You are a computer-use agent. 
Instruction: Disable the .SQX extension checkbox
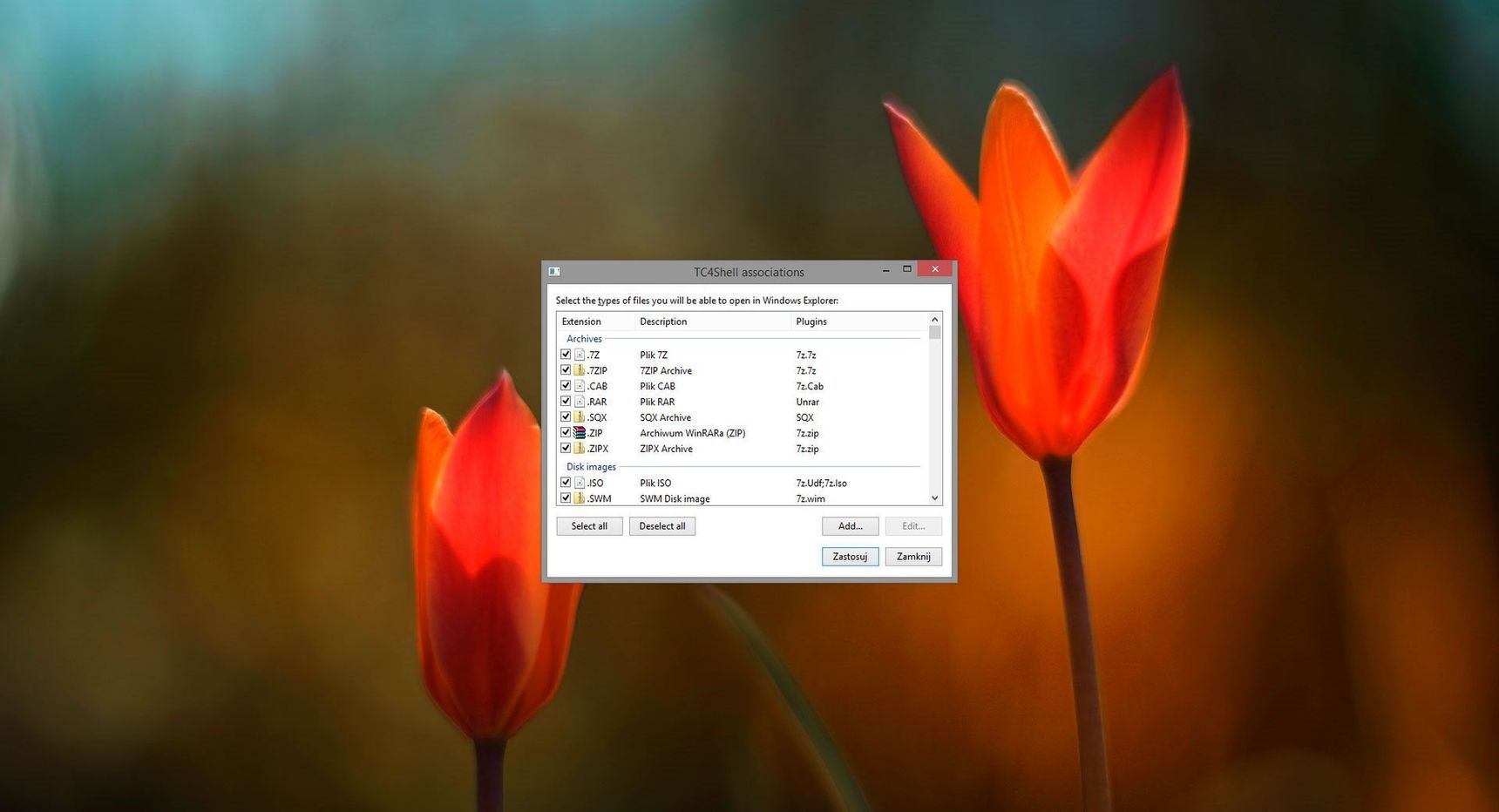(x=566, y=417)
